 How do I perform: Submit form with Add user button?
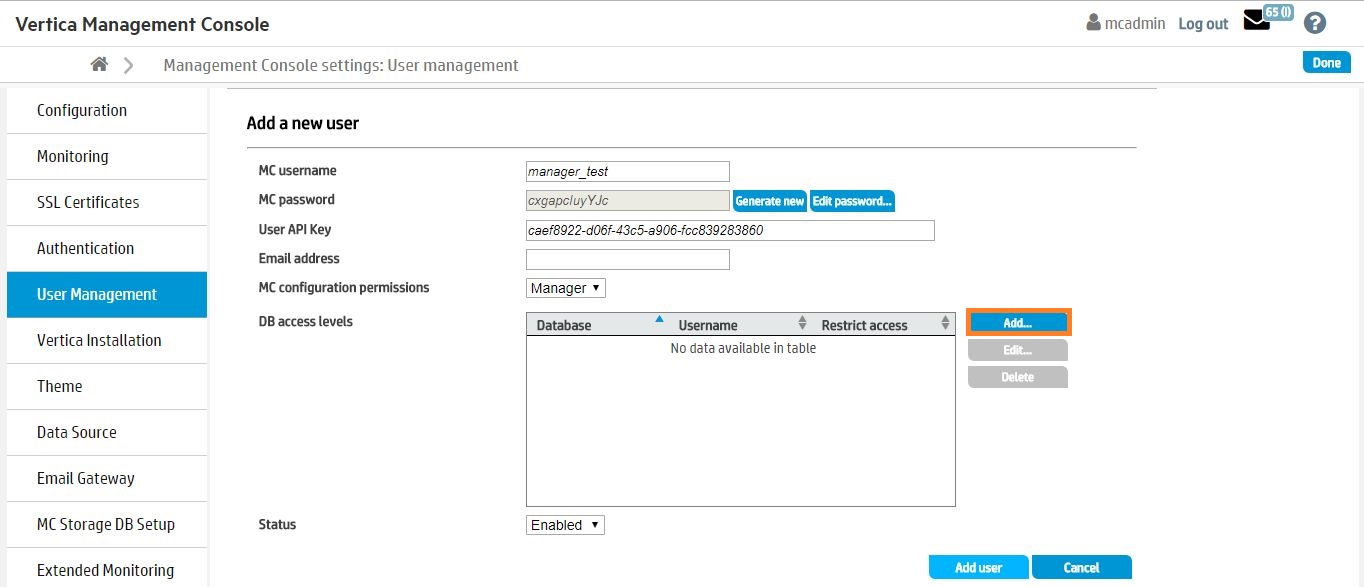tap(978, 567)
